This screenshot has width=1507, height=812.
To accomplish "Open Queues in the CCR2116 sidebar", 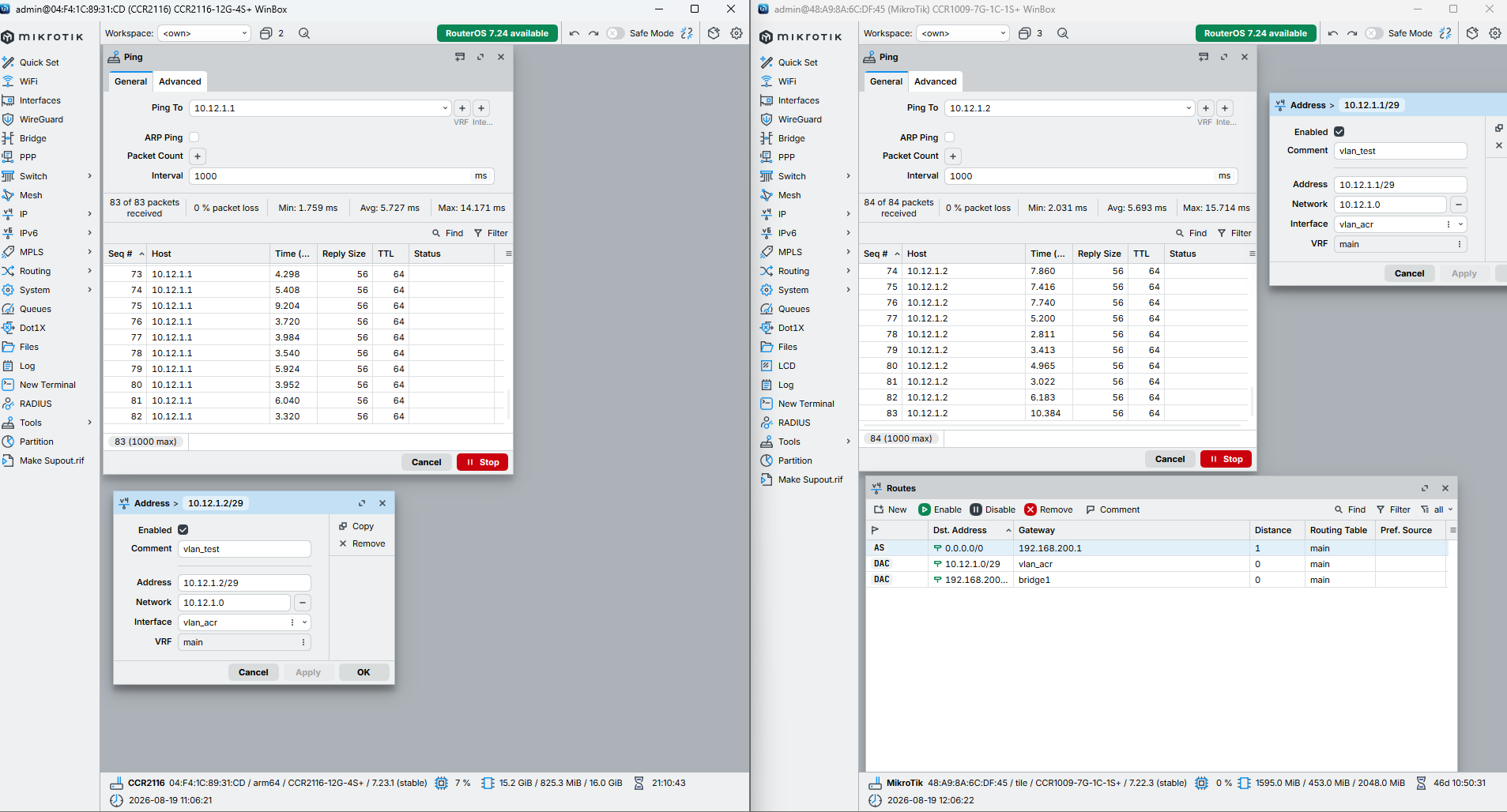I will 35,309.
